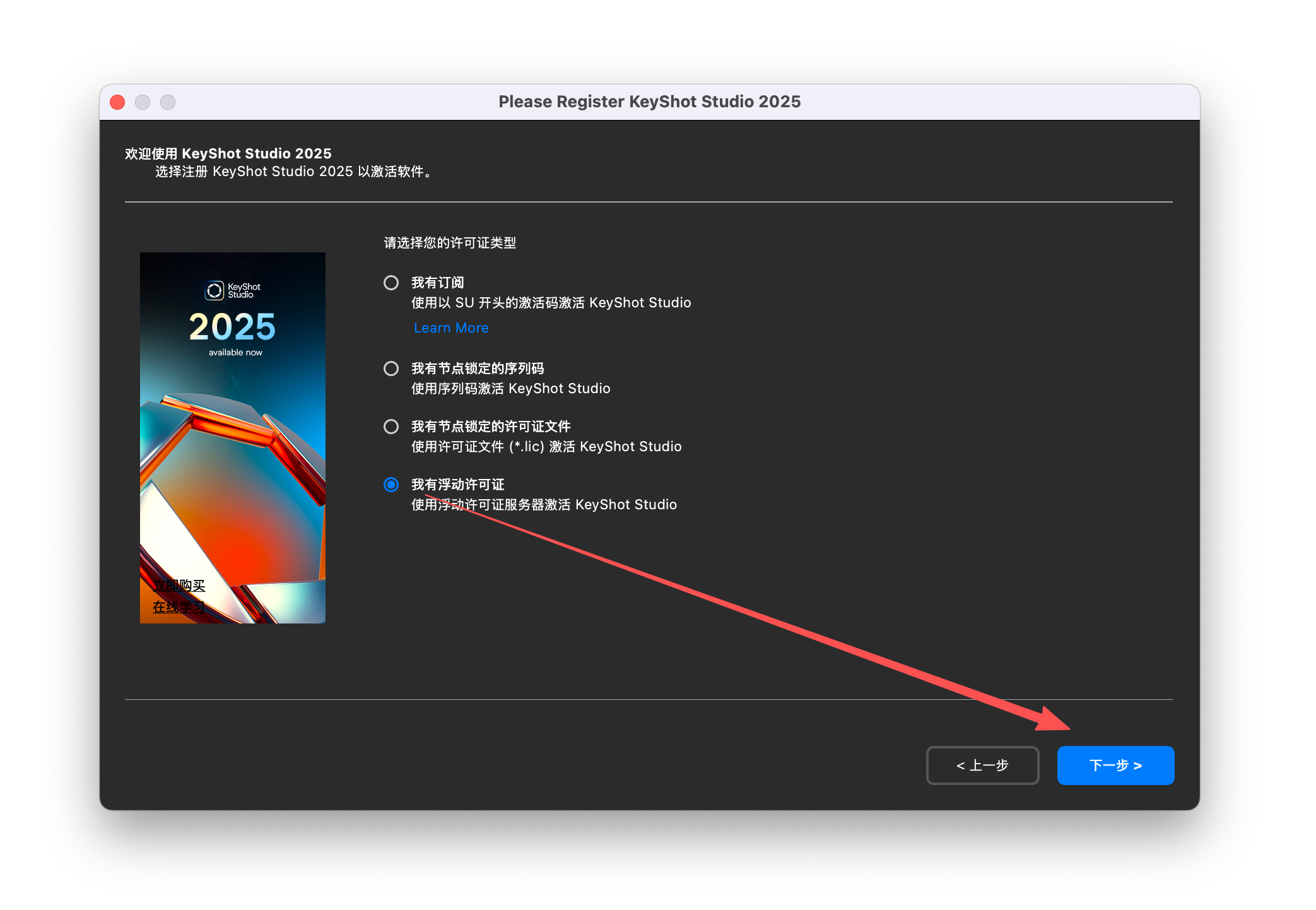Click the large 2025 text on banner
Image resolution: width=1316 pixels, height=910 pixels.
[x=232, y=327]
